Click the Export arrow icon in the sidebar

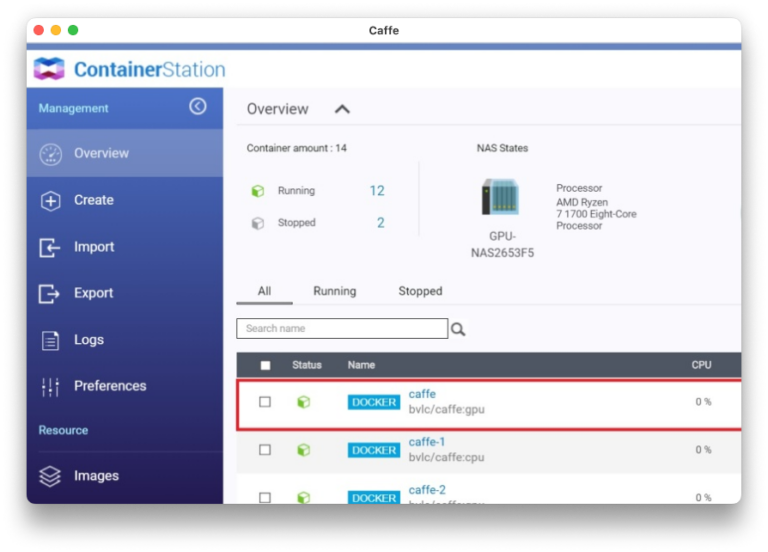pos(49,294)
